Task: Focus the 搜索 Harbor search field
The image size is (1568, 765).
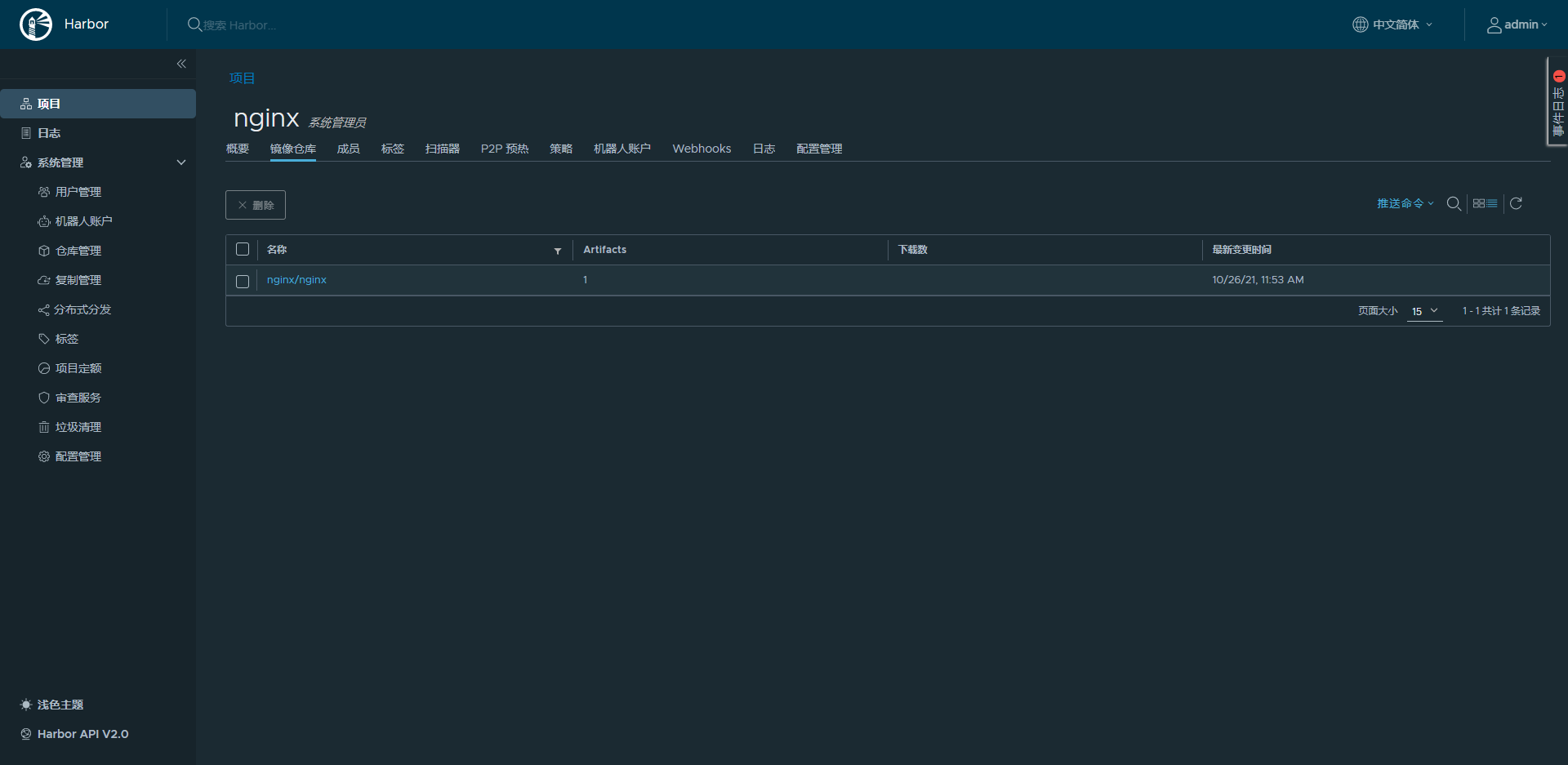Action: 240,25
